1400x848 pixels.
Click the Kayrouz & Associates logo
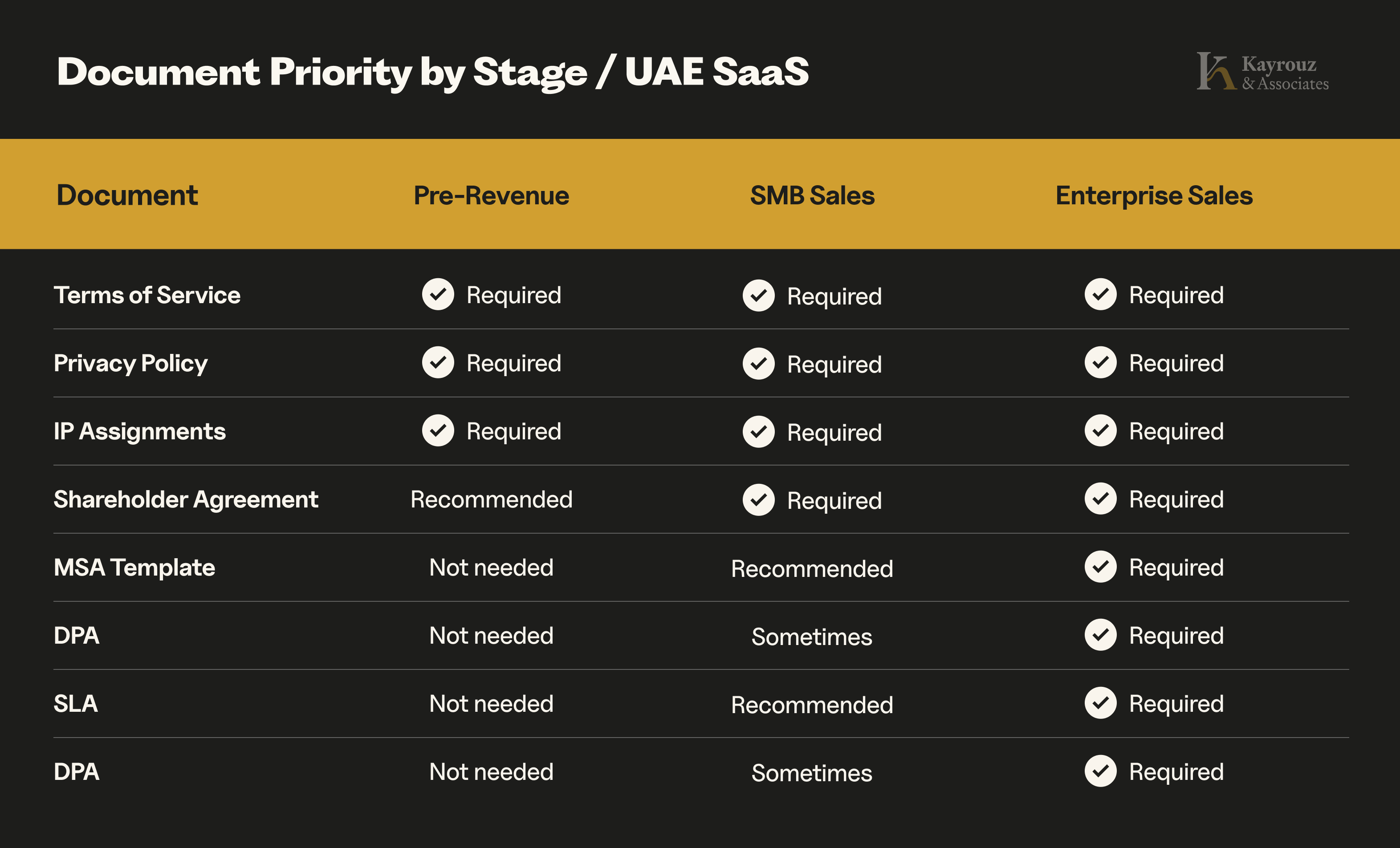click(x=1262, y=72)
